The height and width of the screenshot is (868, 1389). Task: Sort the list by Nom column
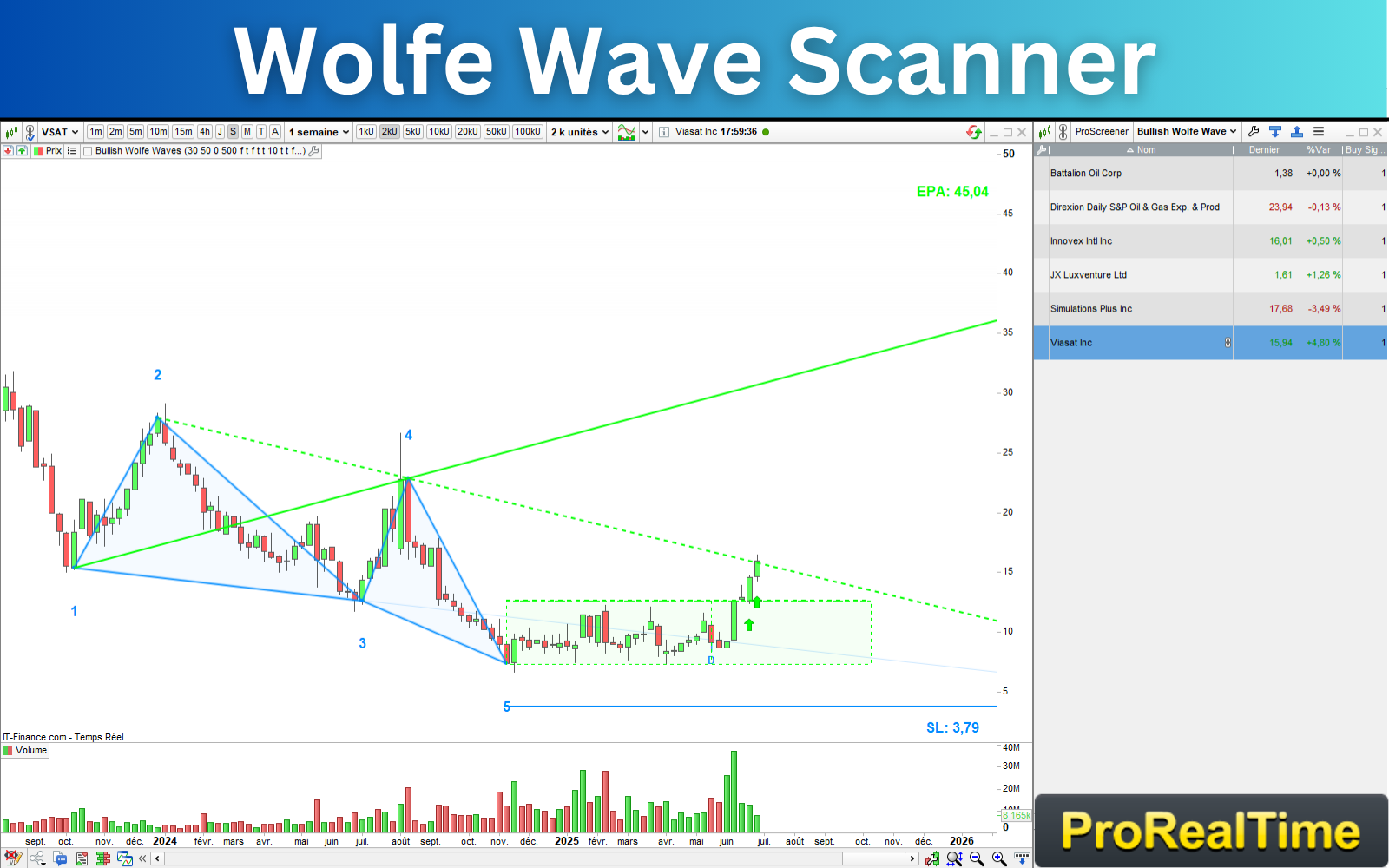point(1141,150)
